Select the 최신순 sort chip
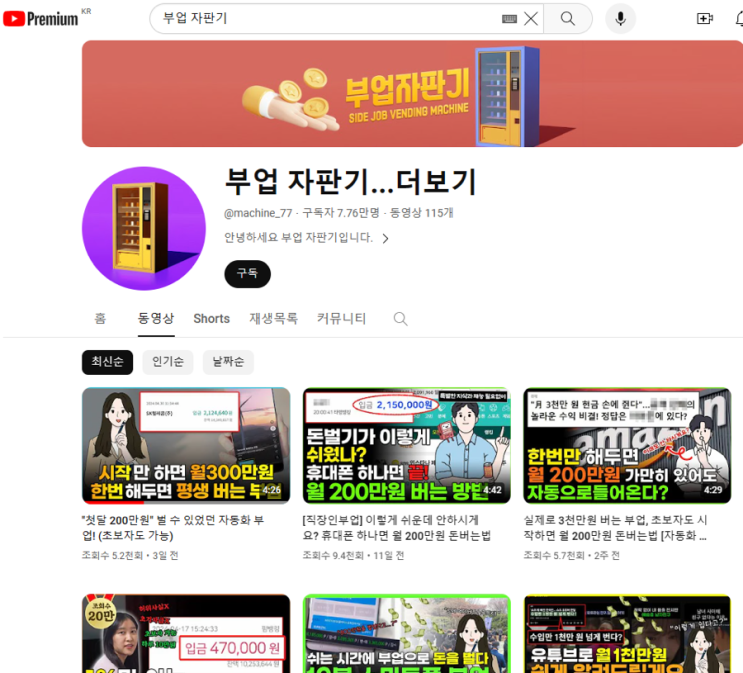The height and width of the screenshot is (673, 743). [x=108, y=362]
